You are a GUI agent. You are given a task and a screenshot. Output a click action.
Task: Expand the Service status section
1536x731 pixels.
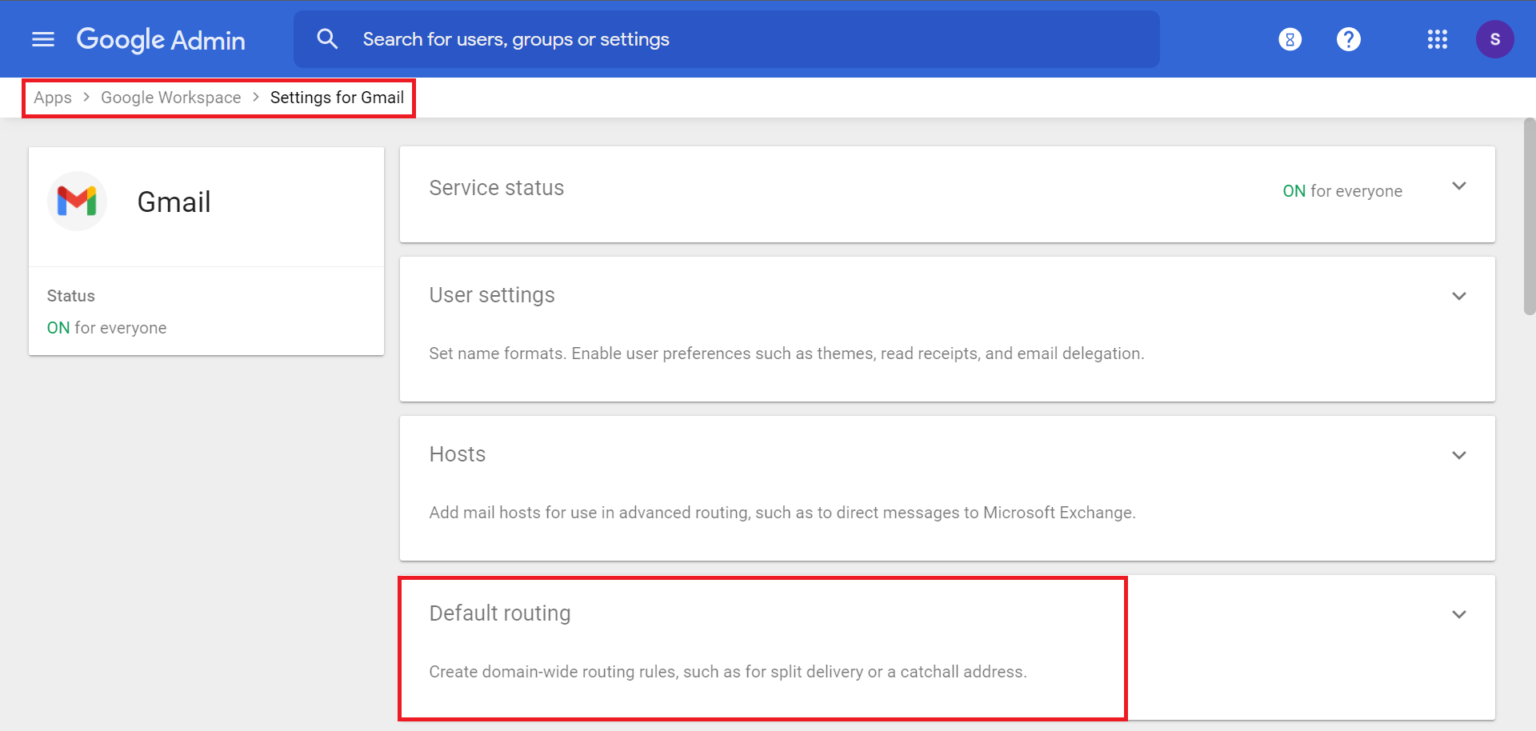click(x=1459, y=187)
